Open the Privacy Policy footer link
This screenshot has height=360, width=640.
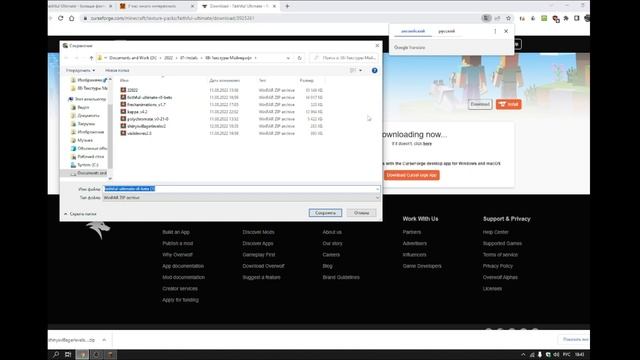498,266
